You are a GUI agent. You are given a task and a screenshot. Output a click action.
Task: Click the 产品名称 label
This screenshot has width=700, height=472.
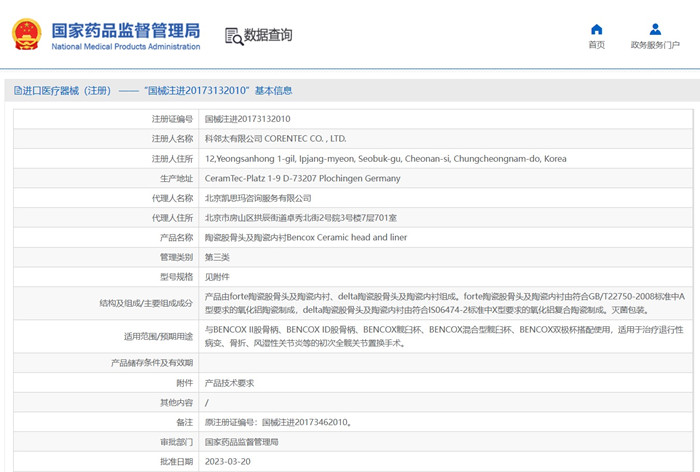(x=176, y=238)
